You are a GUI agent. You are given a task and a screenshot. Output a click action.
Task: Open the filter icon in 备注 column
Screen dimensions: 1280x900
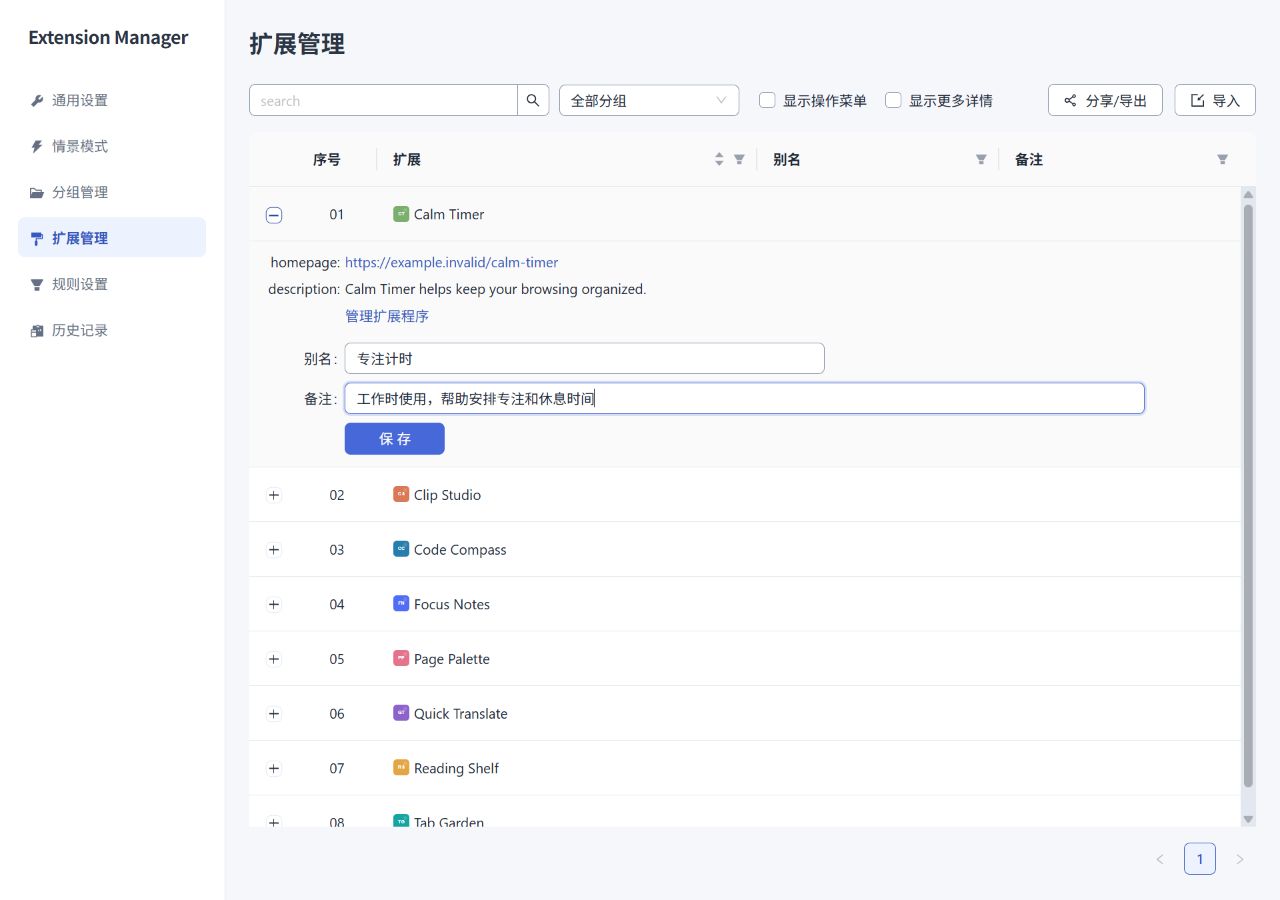click(x=1222, y=159)
